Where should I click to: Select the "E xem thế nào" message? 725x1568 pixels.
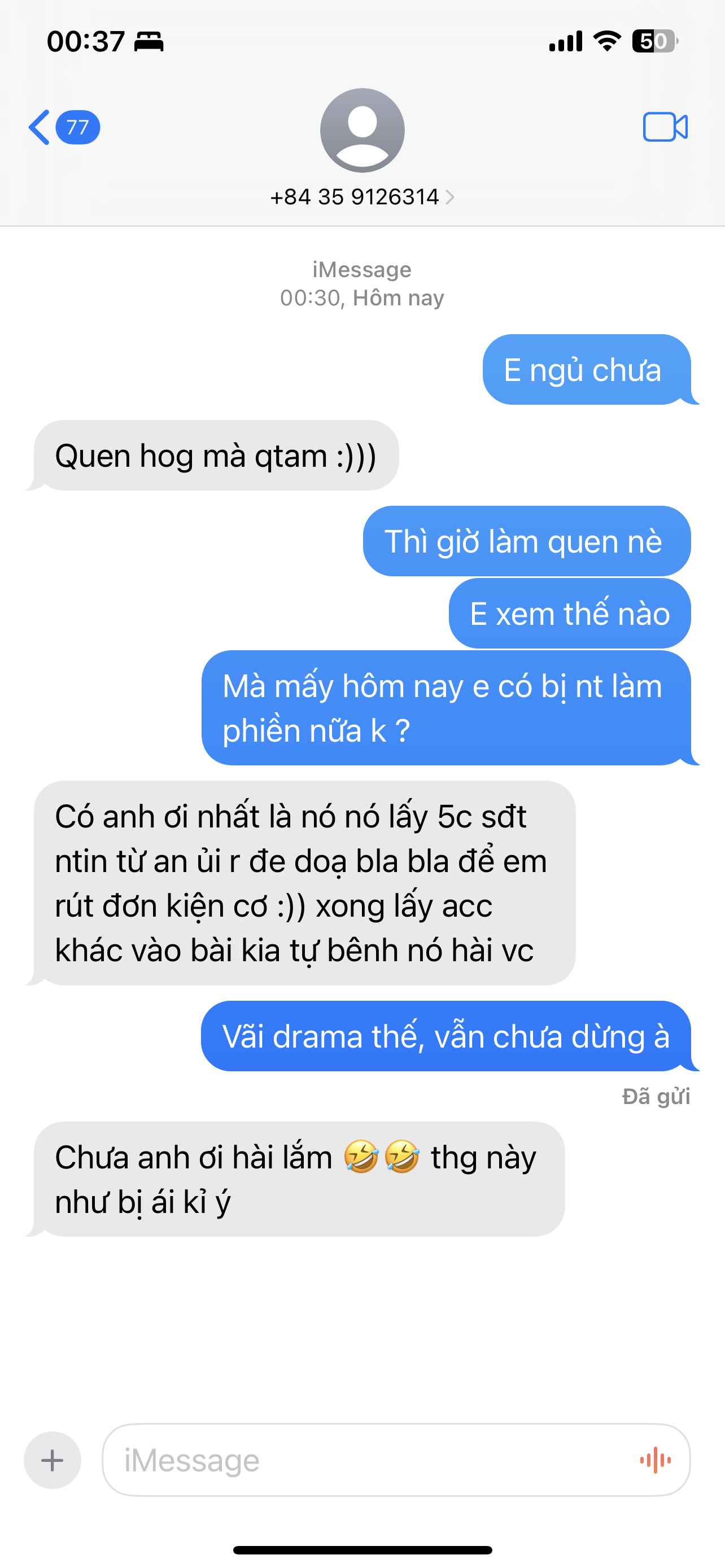coord(570,614)
